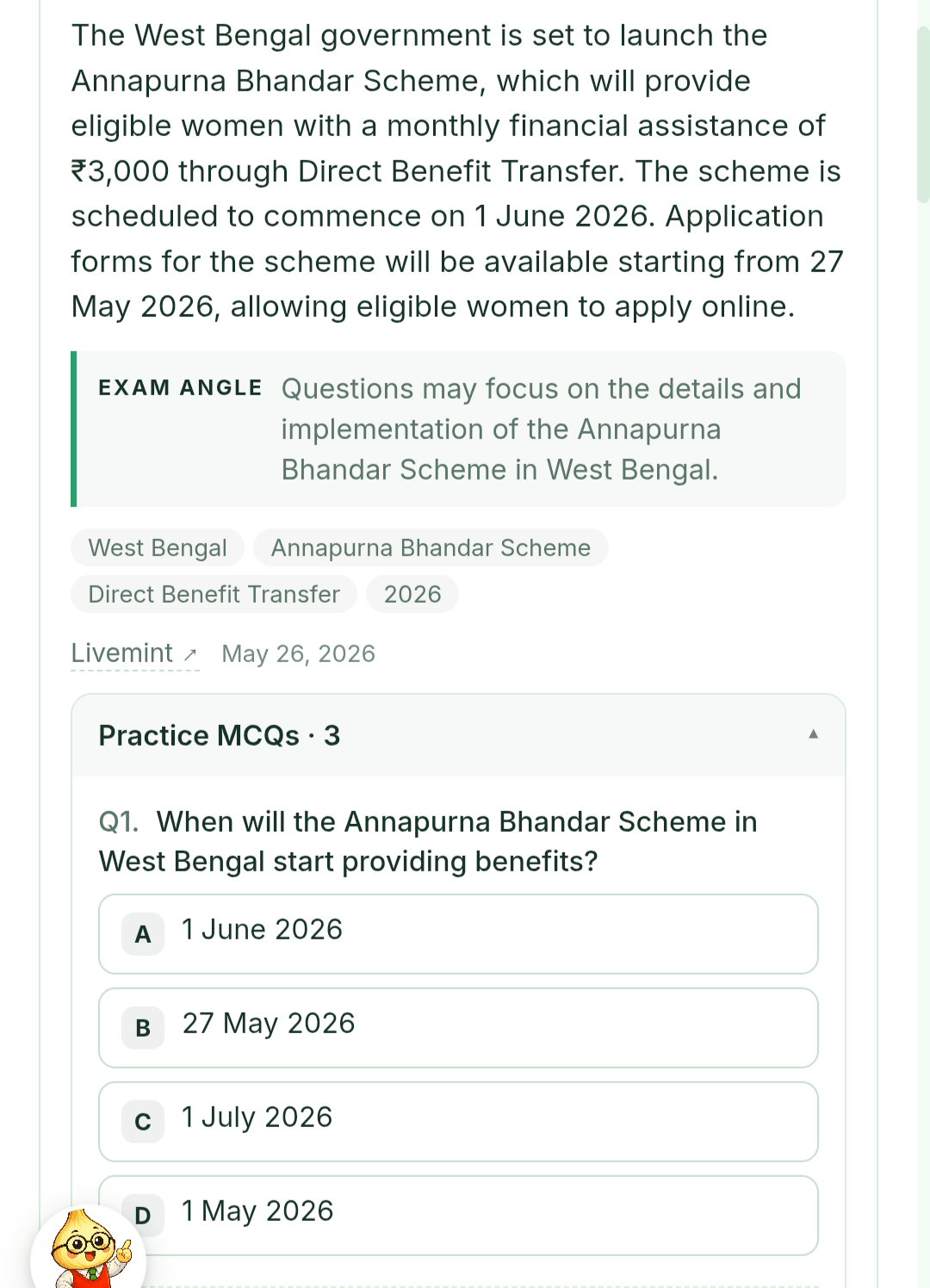Select option A, 1 June 2026
The height and width of the screenshot is (1288, 930).
tap(458, 934)
